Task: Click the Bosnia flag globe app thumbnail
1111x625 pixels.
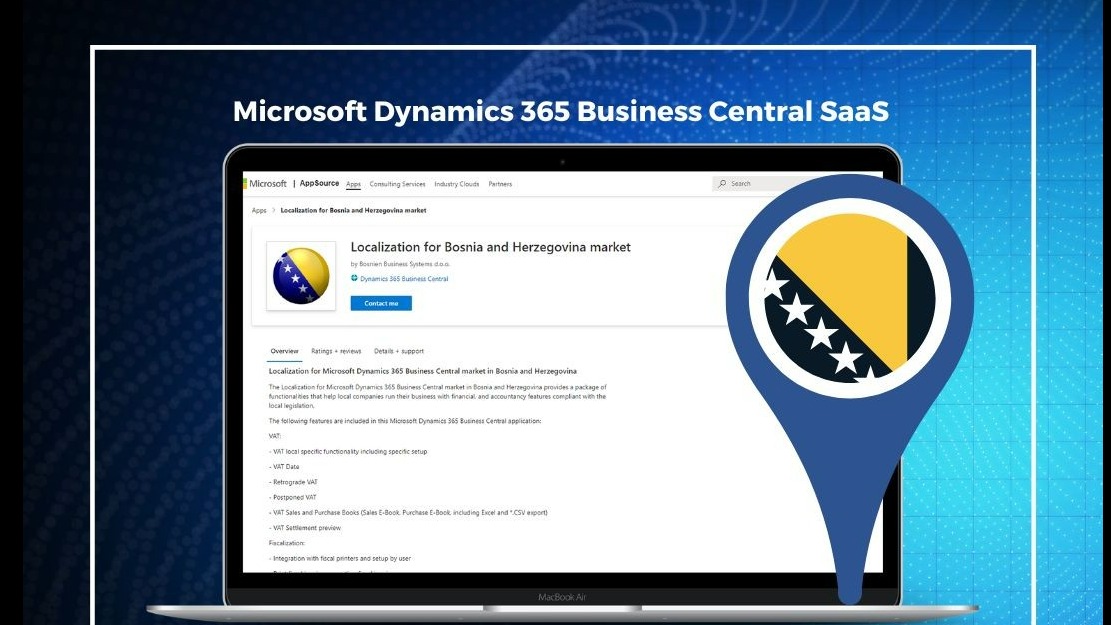Action: [x=301, y=276]
